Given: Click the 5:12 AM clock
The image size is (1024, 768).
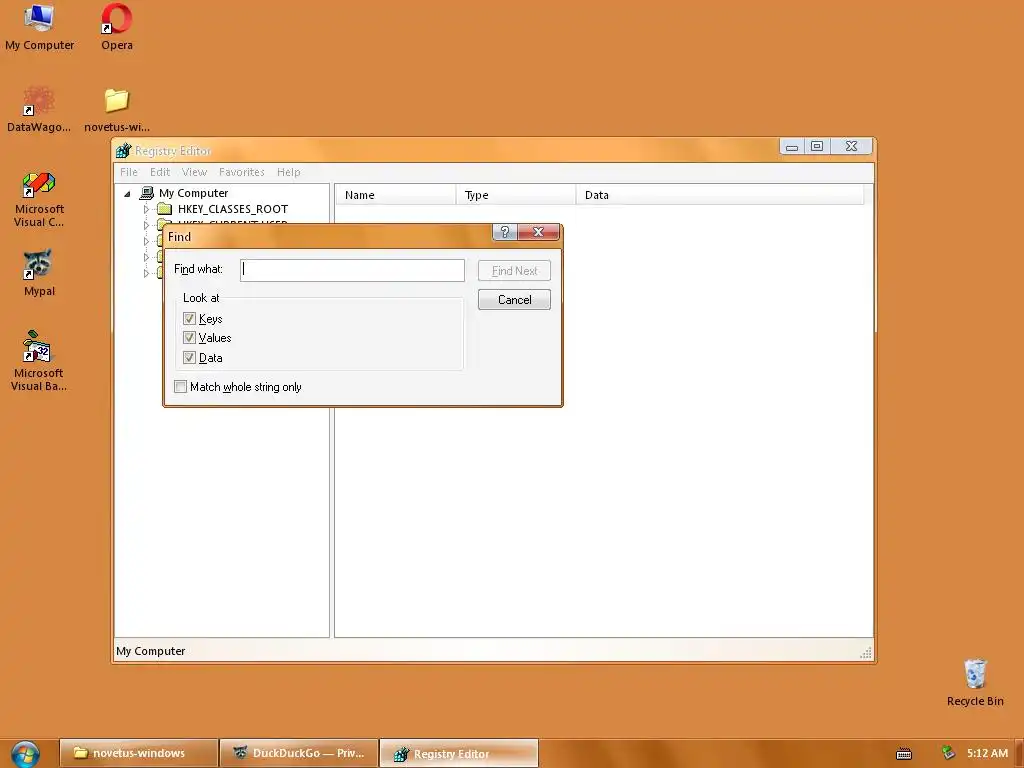Looking at the screenshot, I should 987,753.
